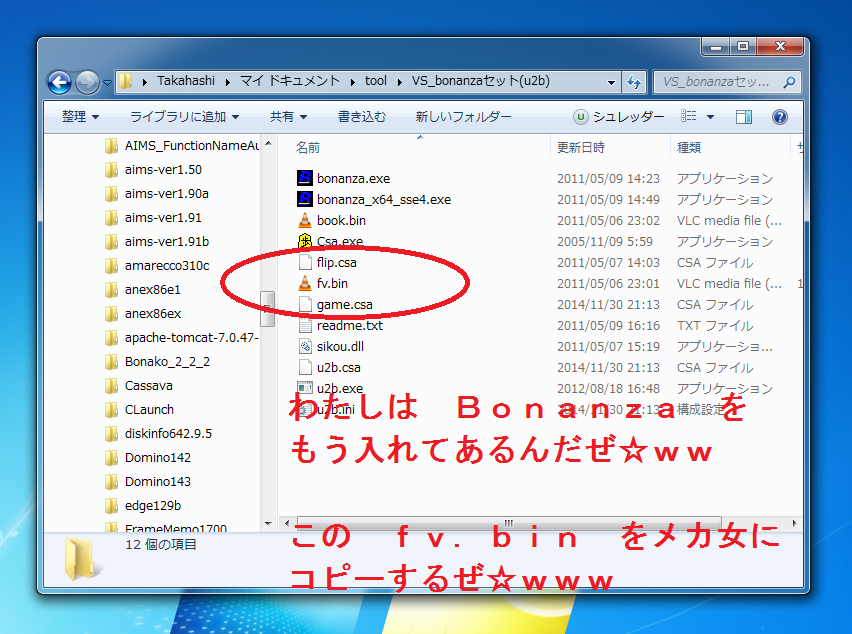Click the navigation pane scroll down arrow
Viewport: 852px width, 634px height.
[268, 524]
